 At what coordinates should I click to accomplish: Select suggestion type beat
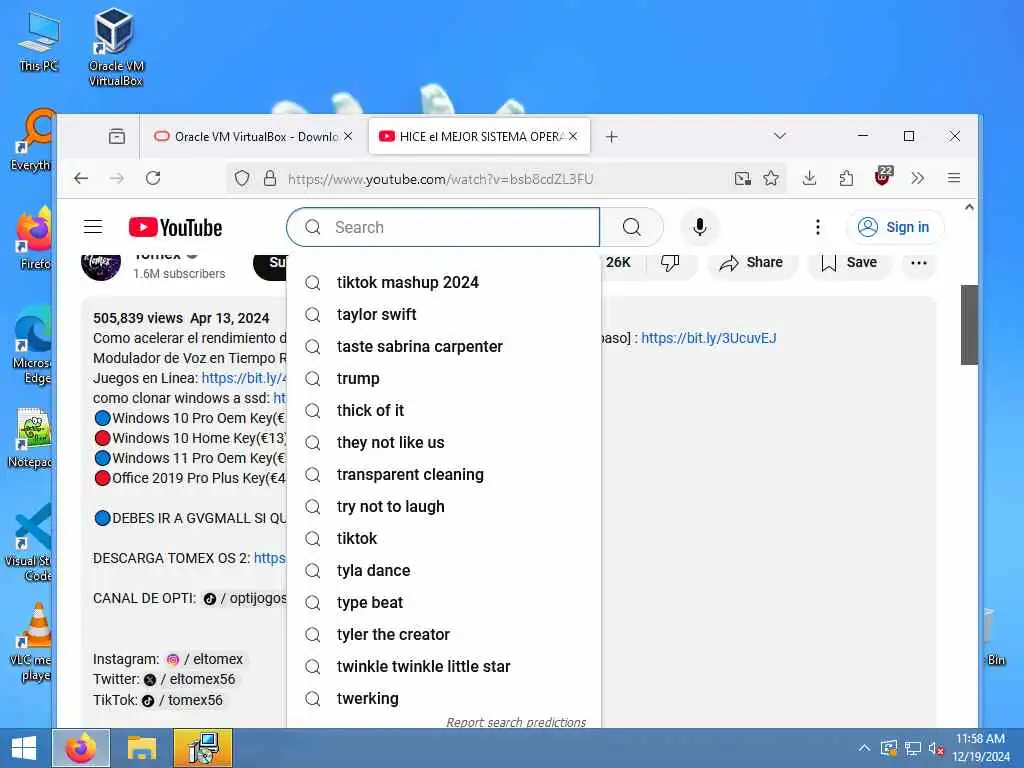pyautogui.click(x=444, y=602)
